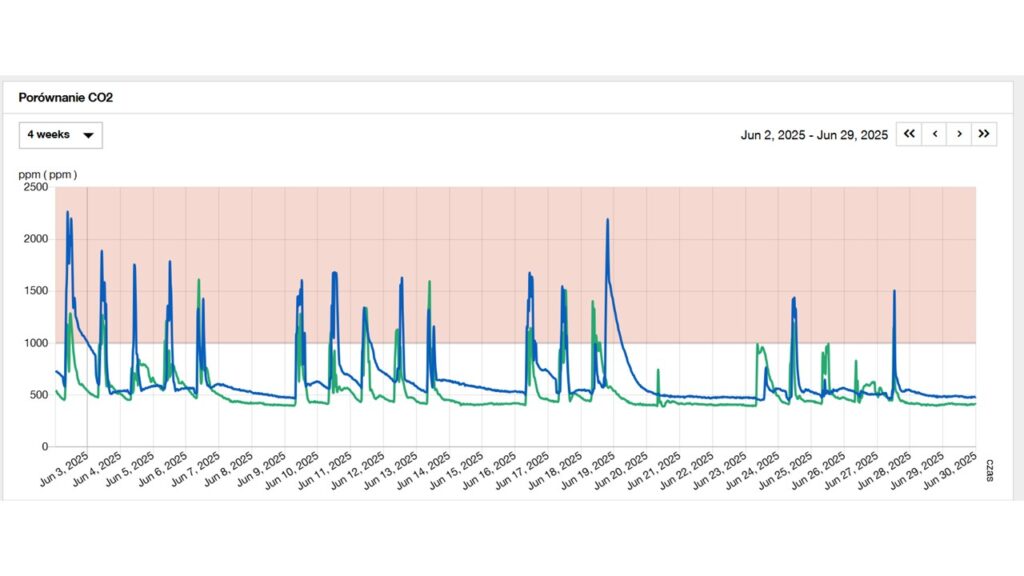Jump to latest period with double-right arrow
The height and width of the screenshot is (576, 1024).
[x=984, y=134]
